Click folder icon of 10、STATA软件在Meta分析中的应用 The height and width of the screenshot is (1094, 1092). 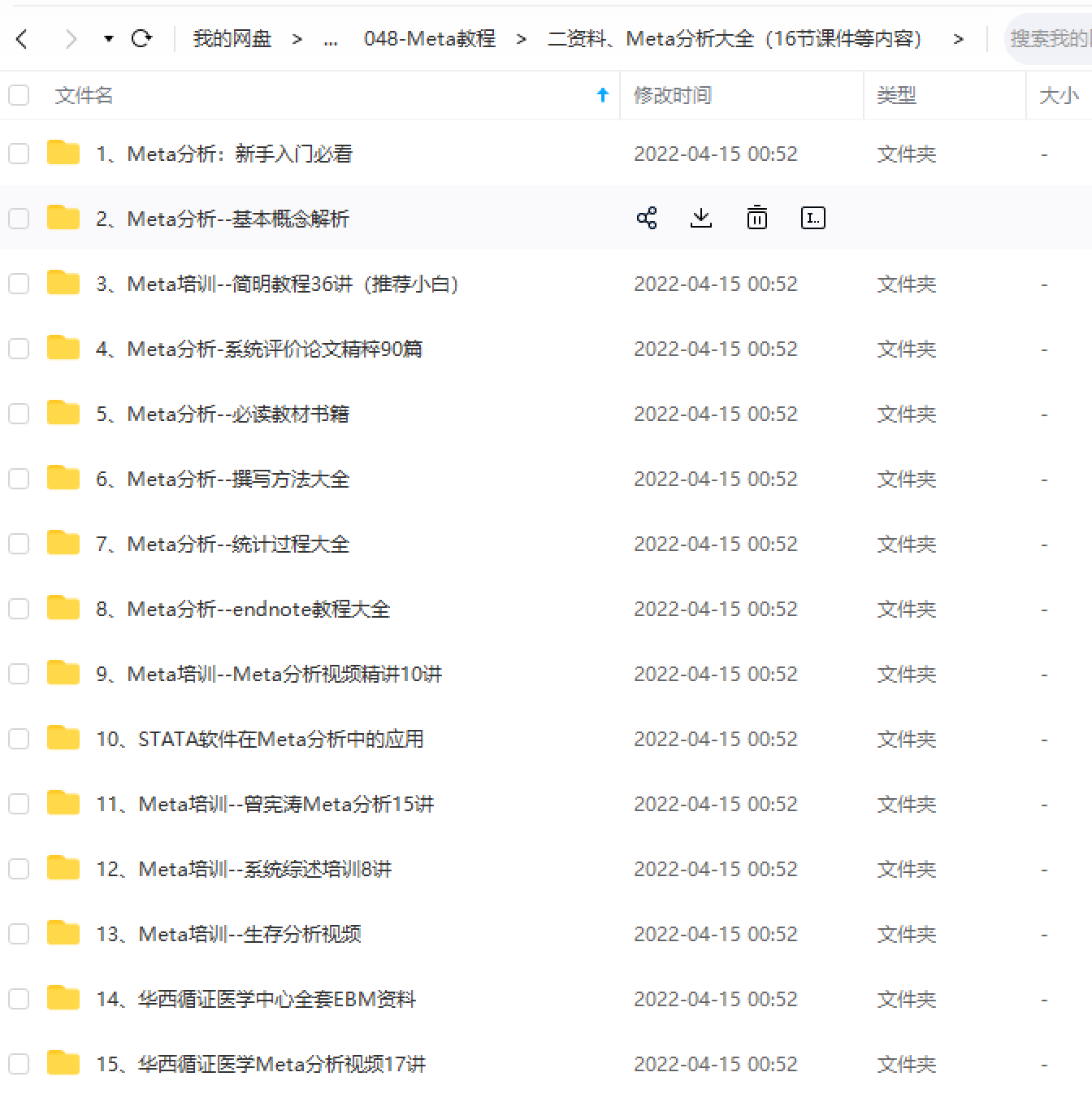tap(63, 738)
